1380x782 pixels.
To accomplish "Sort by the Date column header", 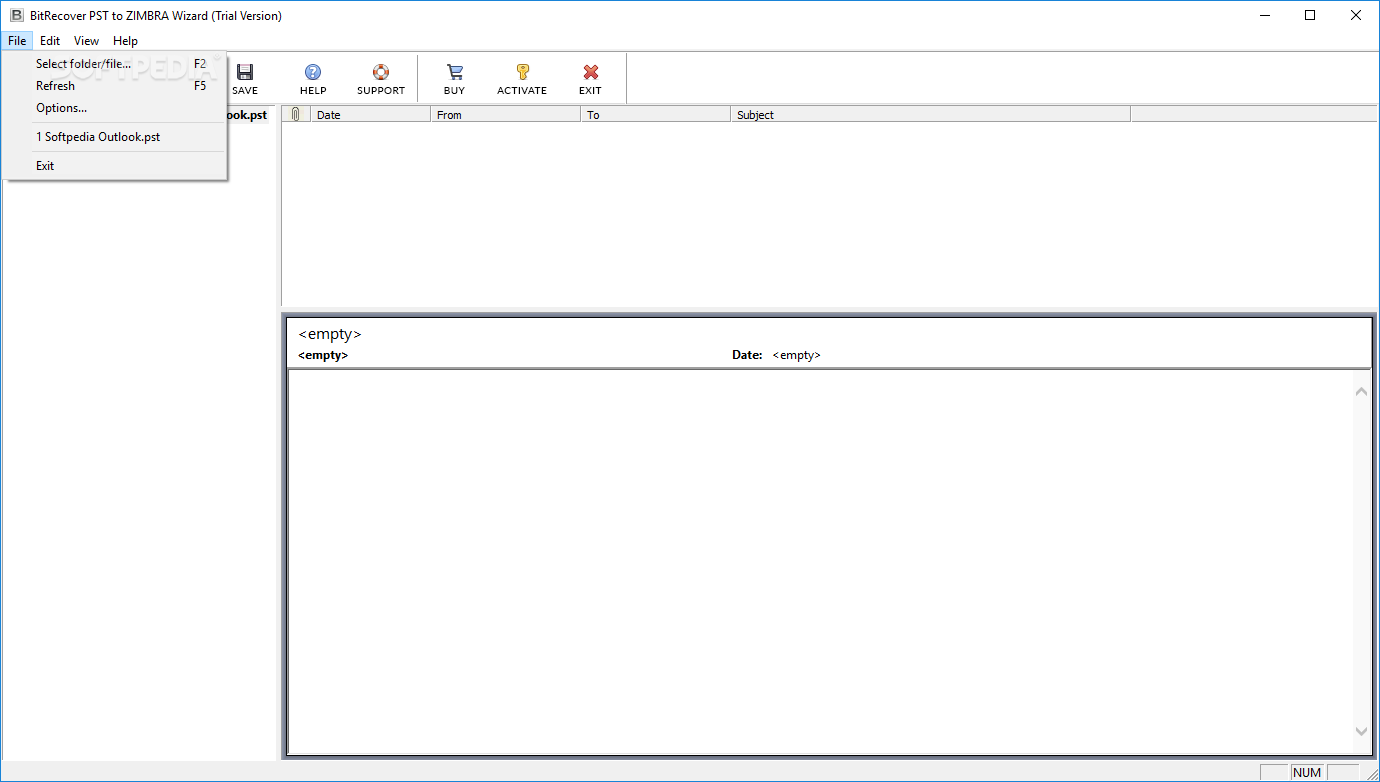I will [370, 115].
